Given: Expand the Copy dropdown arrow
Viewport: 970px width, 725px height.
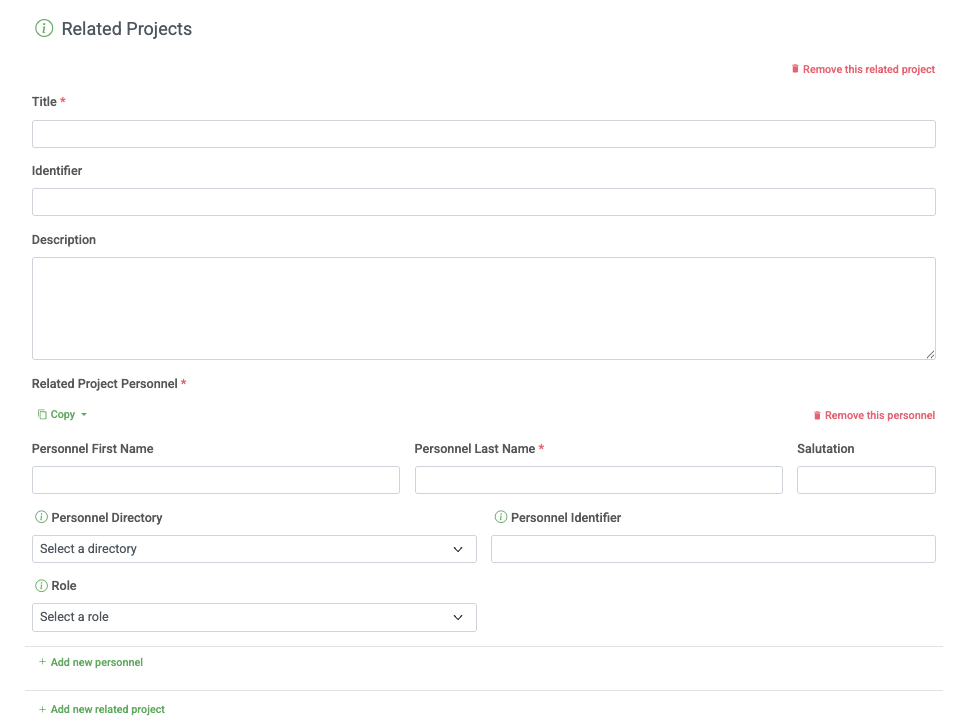Looking at the screenshot, I should [x=82, y=415].
